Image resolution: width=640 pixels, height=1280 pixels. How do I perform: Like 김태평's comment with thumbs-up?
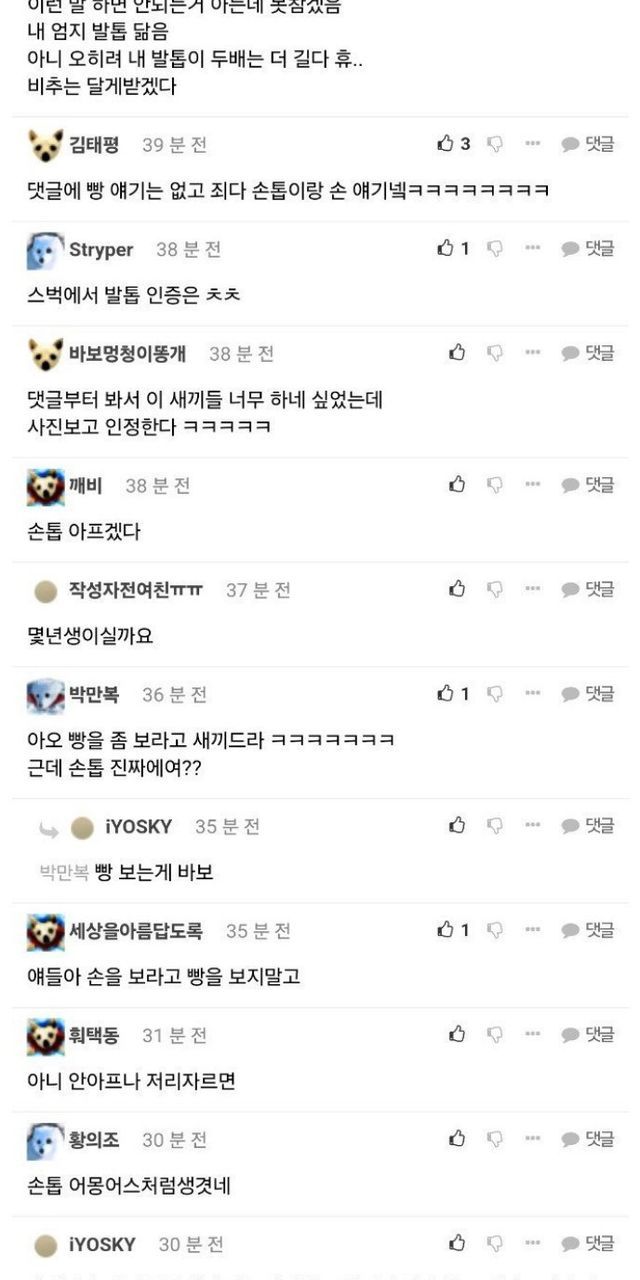pos(446,144)
